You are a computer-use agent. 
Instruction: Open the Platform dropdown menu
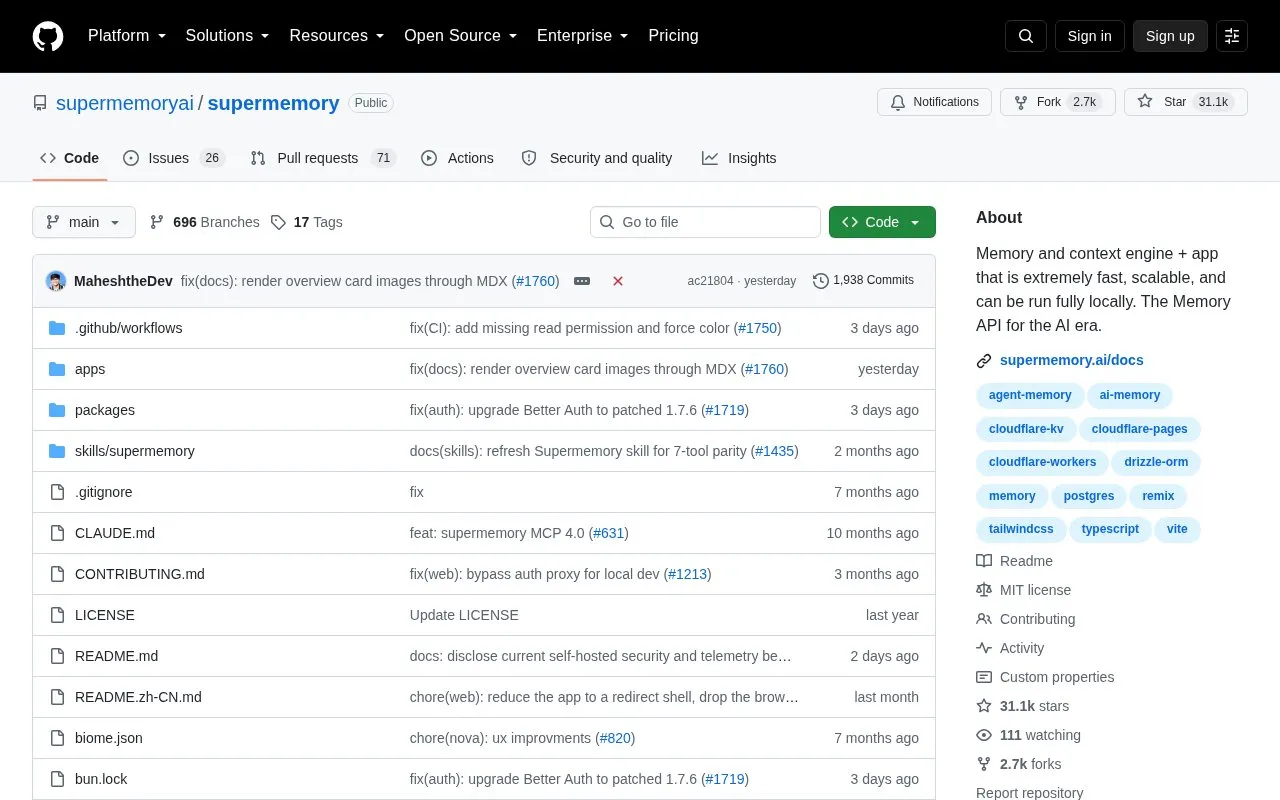click(x=127, y=36)
